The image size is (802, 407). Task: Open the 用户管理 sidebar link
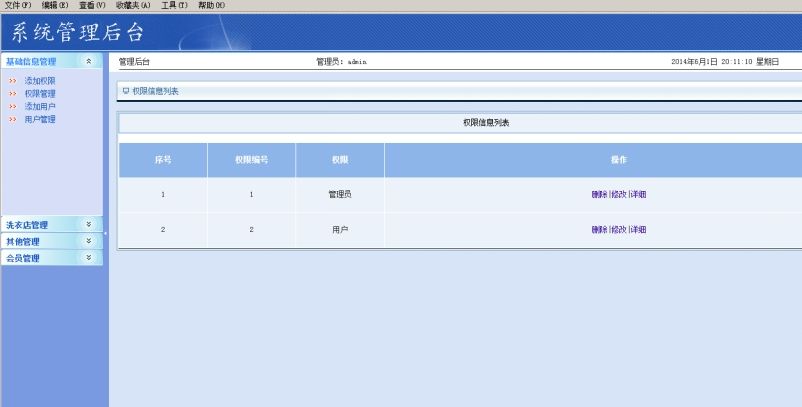click(x=40, y=119)
